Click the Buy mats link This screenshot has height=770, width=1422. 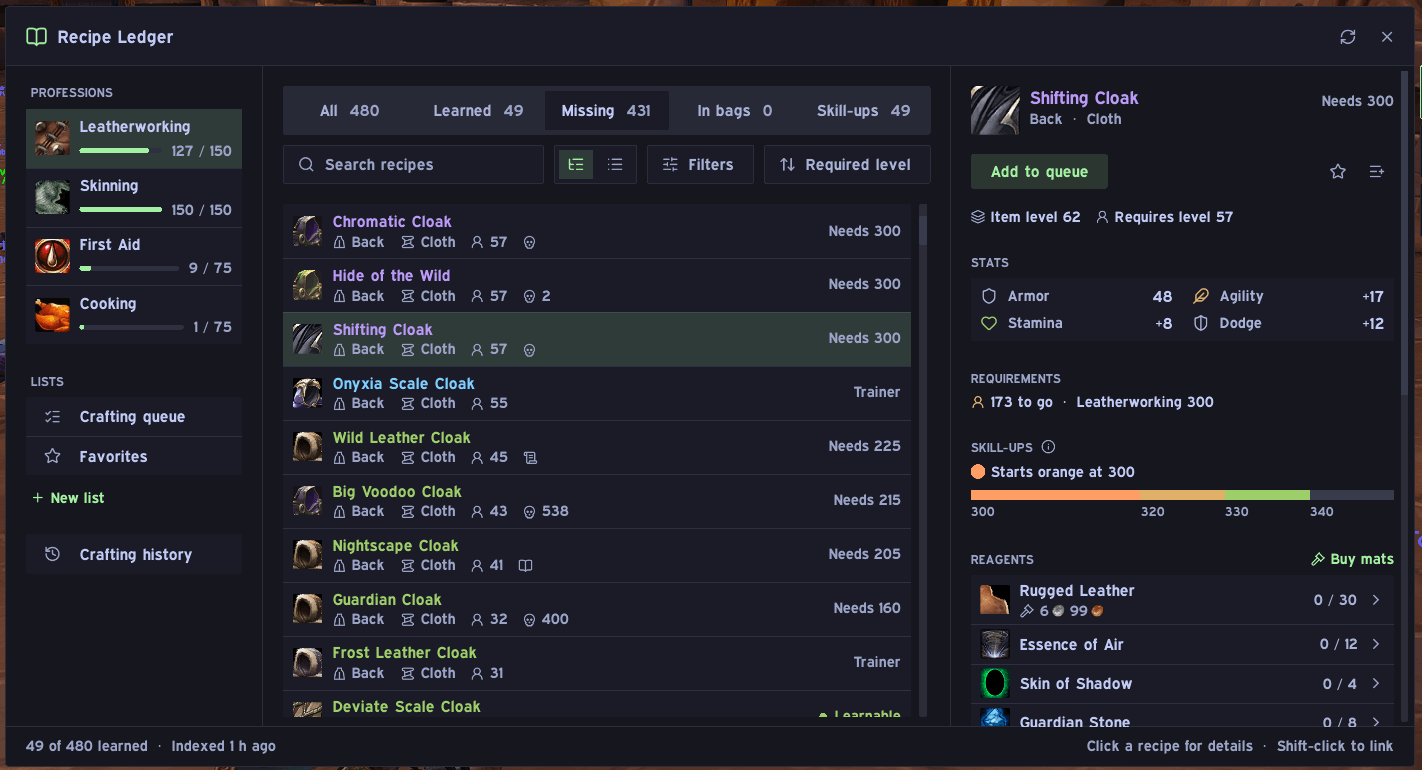click(1352, 559)
